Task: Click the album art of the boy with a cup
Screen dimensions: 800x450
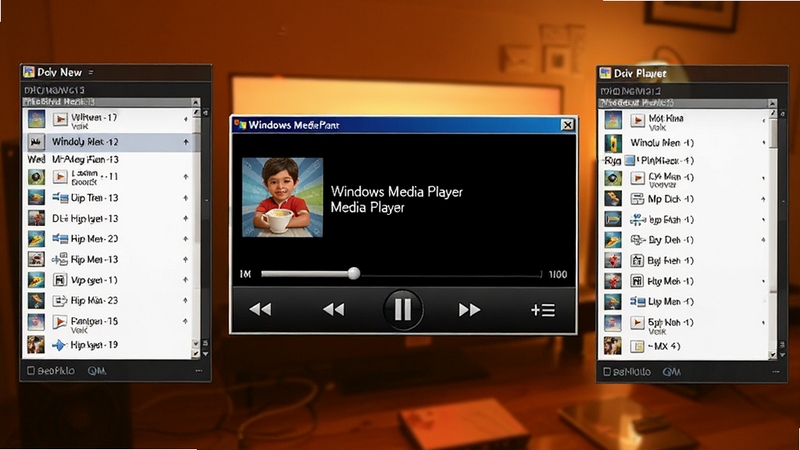Action: [x=282, y=197]
